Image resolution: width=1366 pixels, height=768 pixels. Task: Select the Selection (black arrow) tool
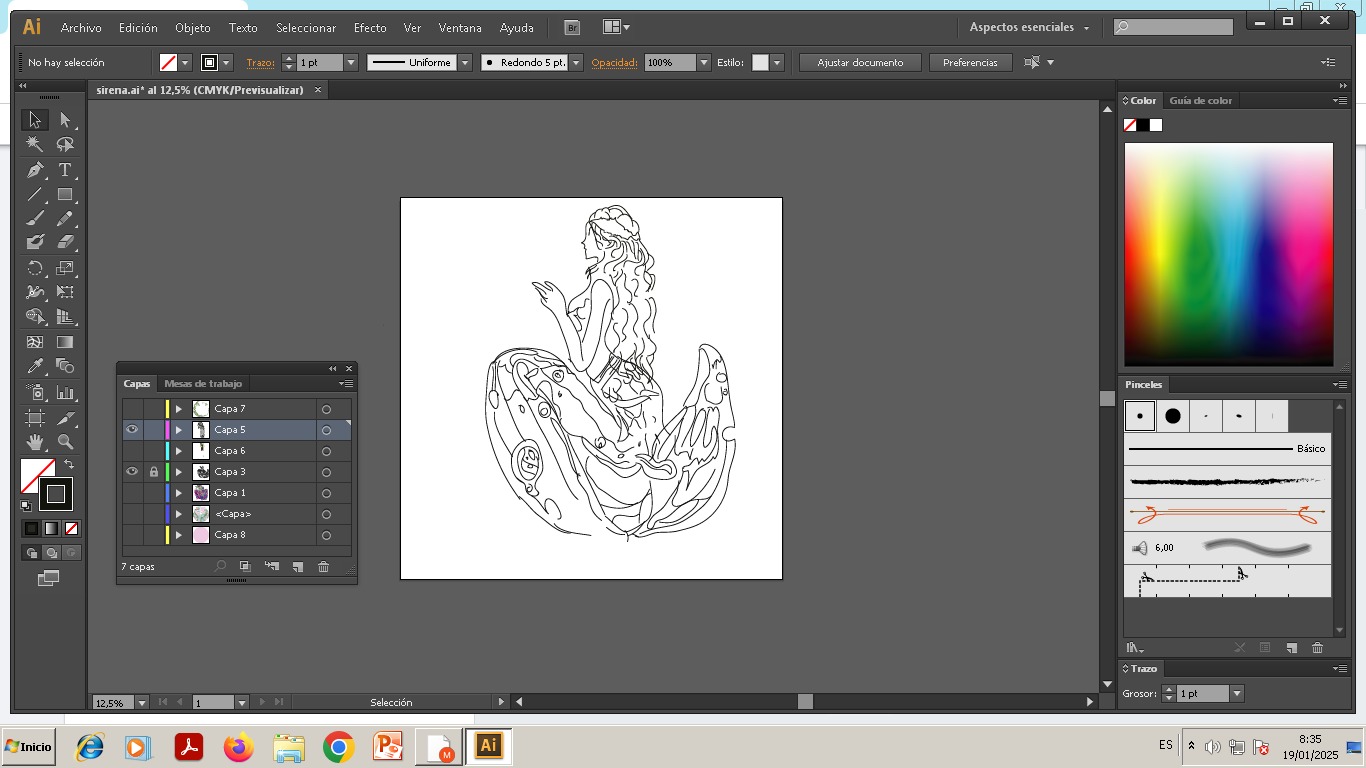pyautogui.click(x=35, y=120)
